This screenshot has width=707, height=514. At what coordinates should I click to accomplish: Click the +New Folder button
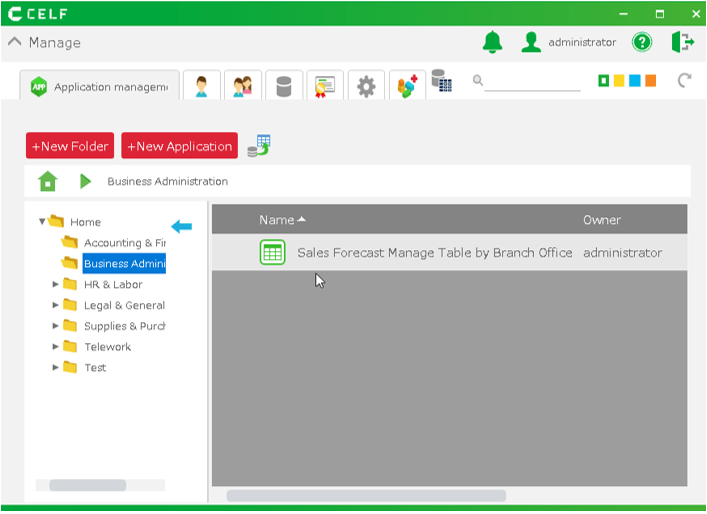(70, 146)
